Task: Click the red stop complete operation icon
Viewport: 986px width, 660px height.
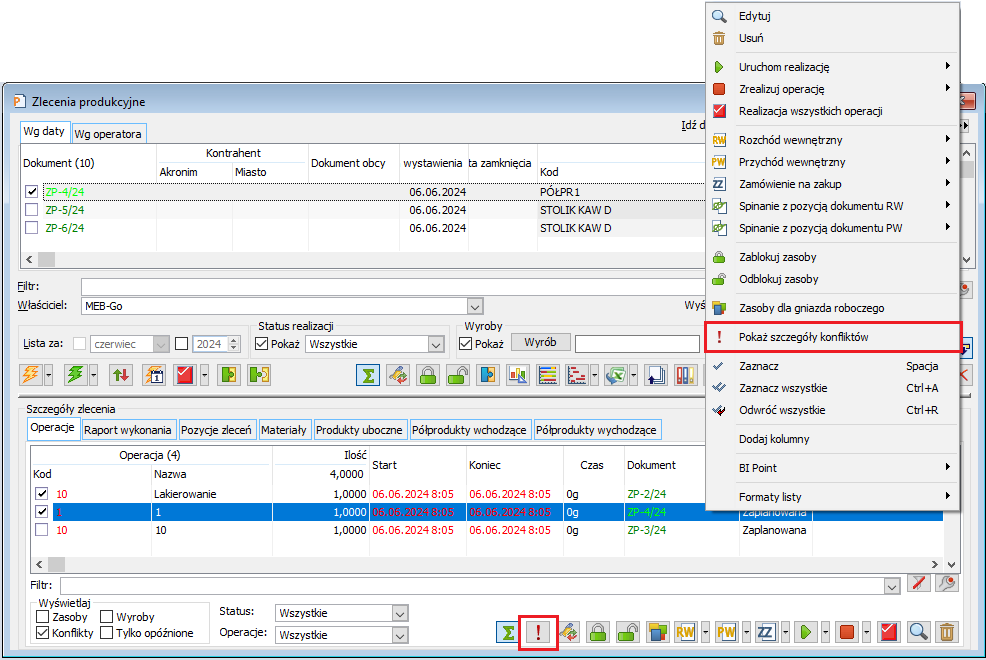Action: (847, 632)
